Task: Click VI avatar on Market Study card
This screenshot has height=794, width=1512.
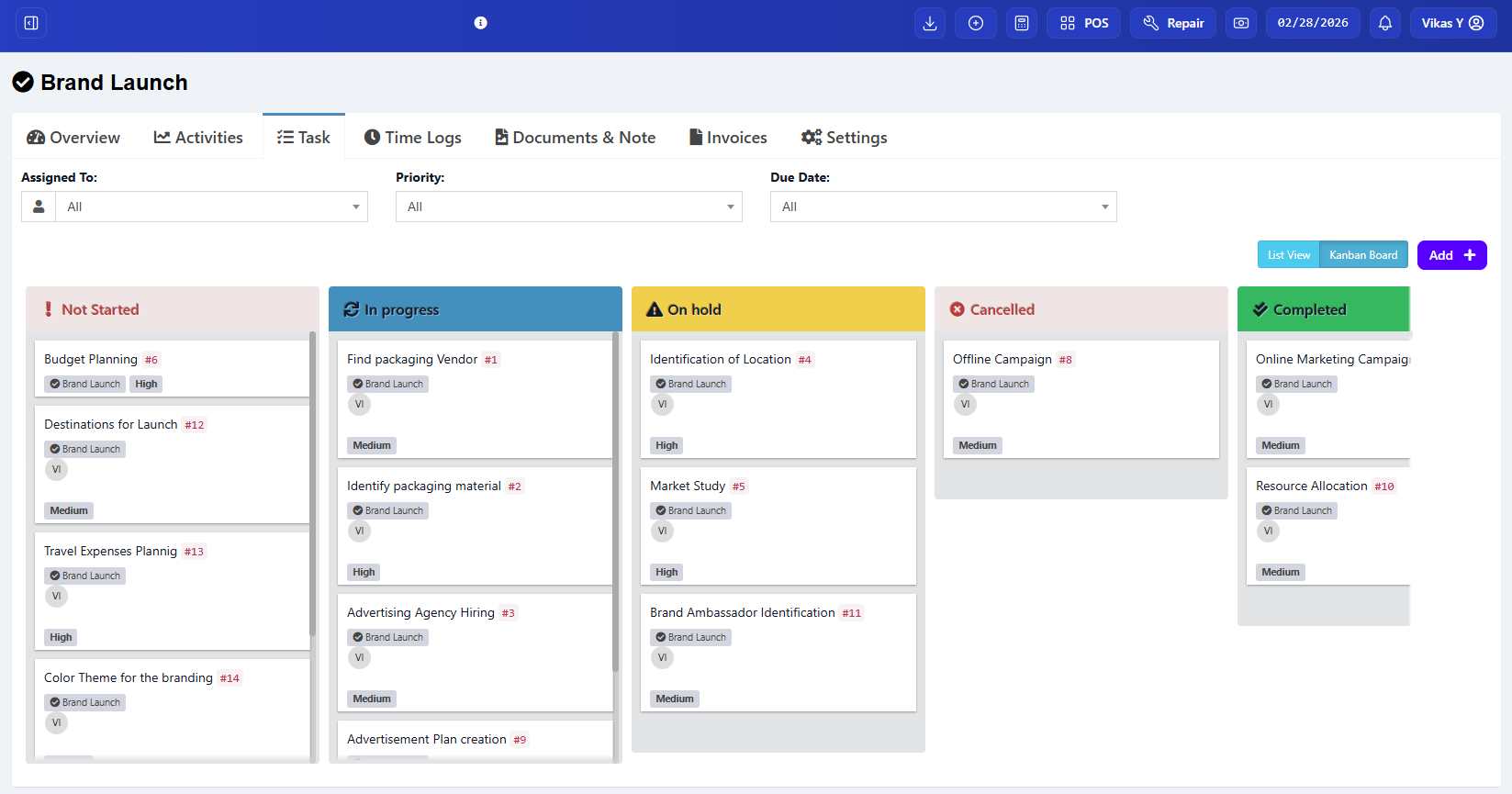Action: [x=662, y=531]
